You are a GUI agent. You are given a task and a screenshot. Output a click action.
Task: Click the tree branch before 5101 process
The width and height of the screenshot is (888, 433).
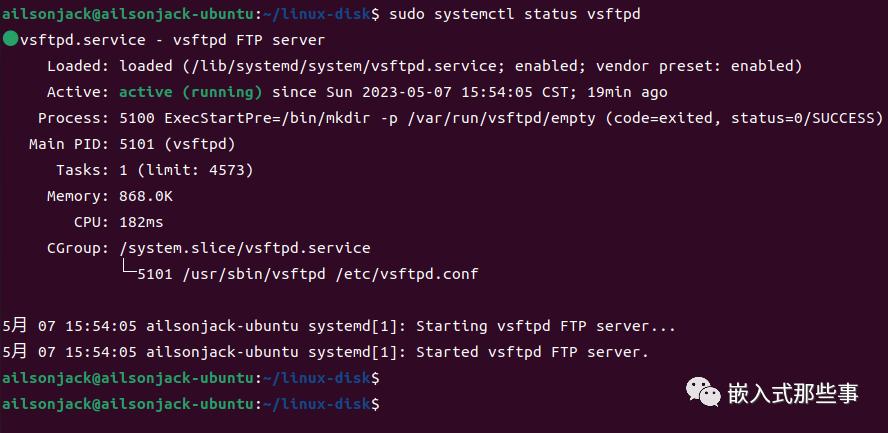click(129, 267)
